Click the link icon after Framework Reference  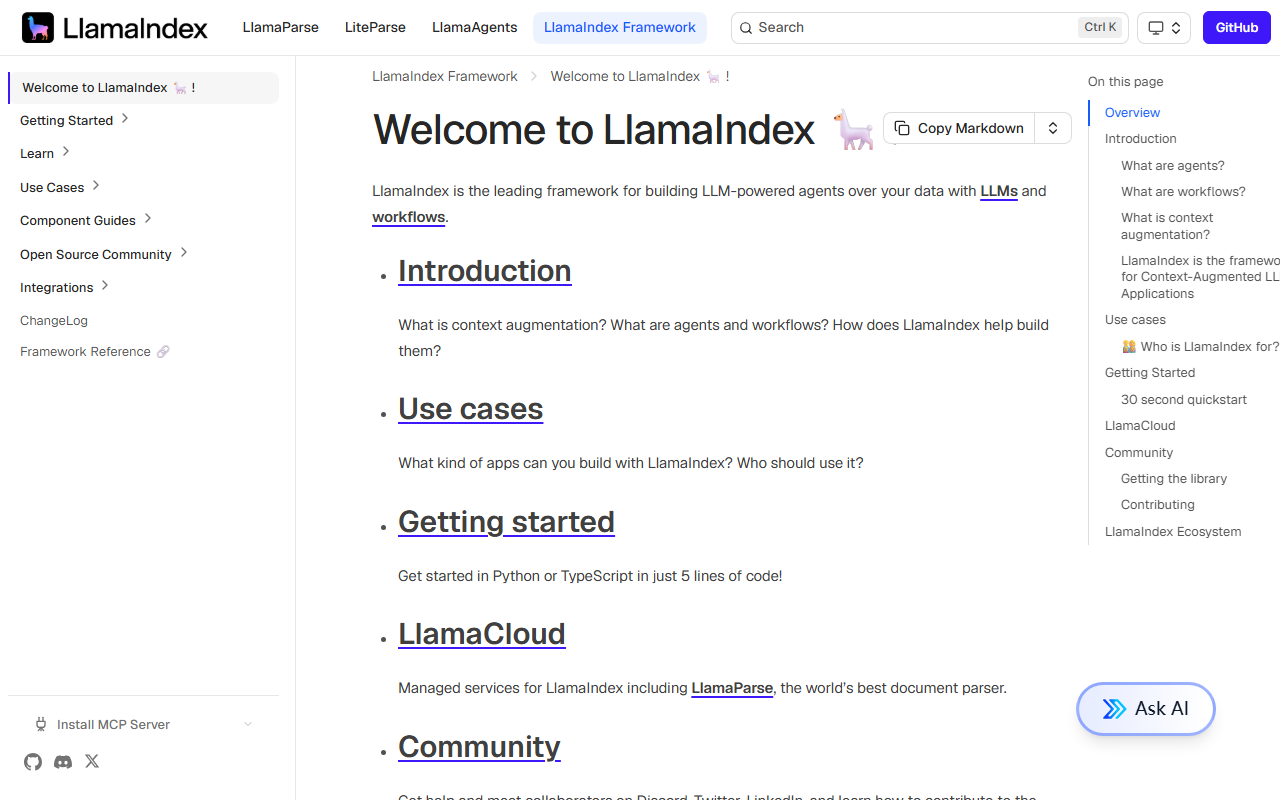163,352
